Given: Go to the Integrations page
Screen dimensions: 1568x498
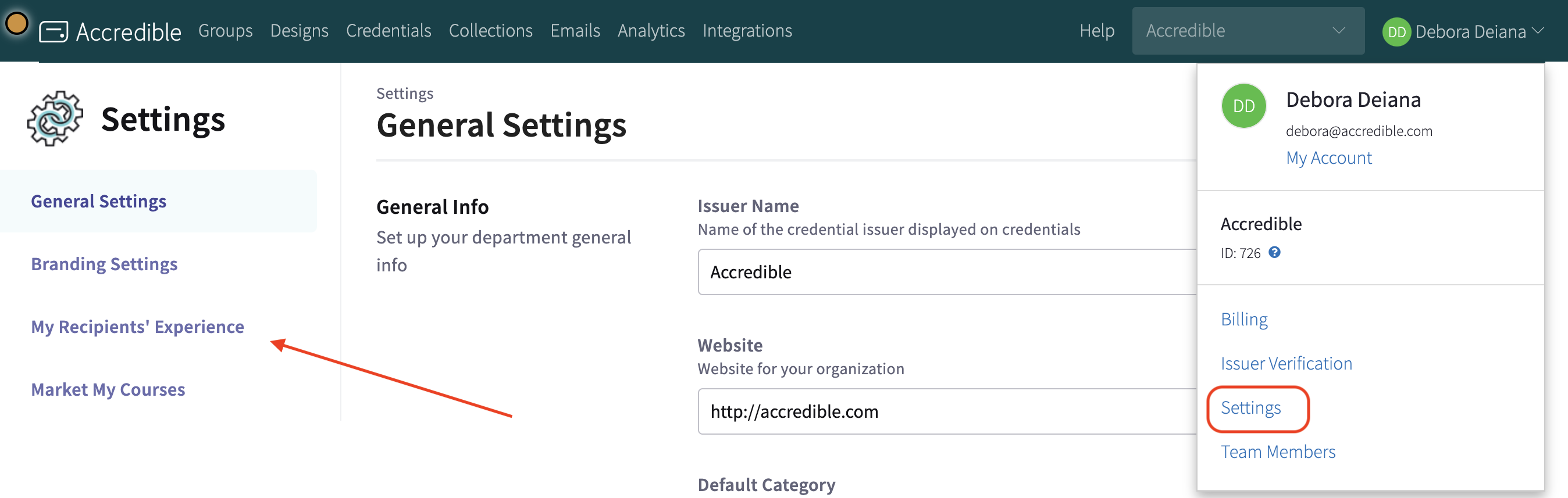Looking at the screenshot, I should pos(747,30).
